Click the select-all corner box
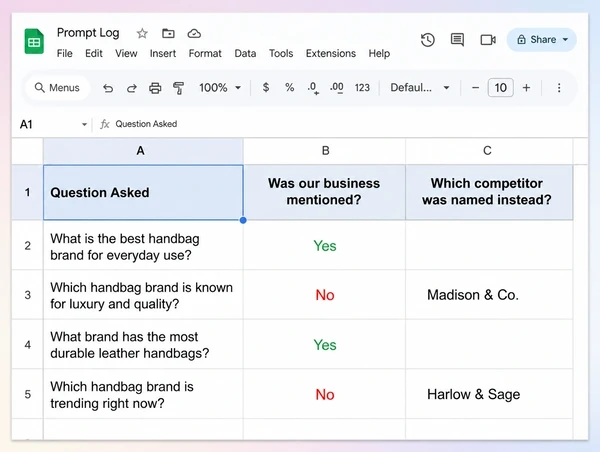The image size is (600, 452). [x=28, y=151]
